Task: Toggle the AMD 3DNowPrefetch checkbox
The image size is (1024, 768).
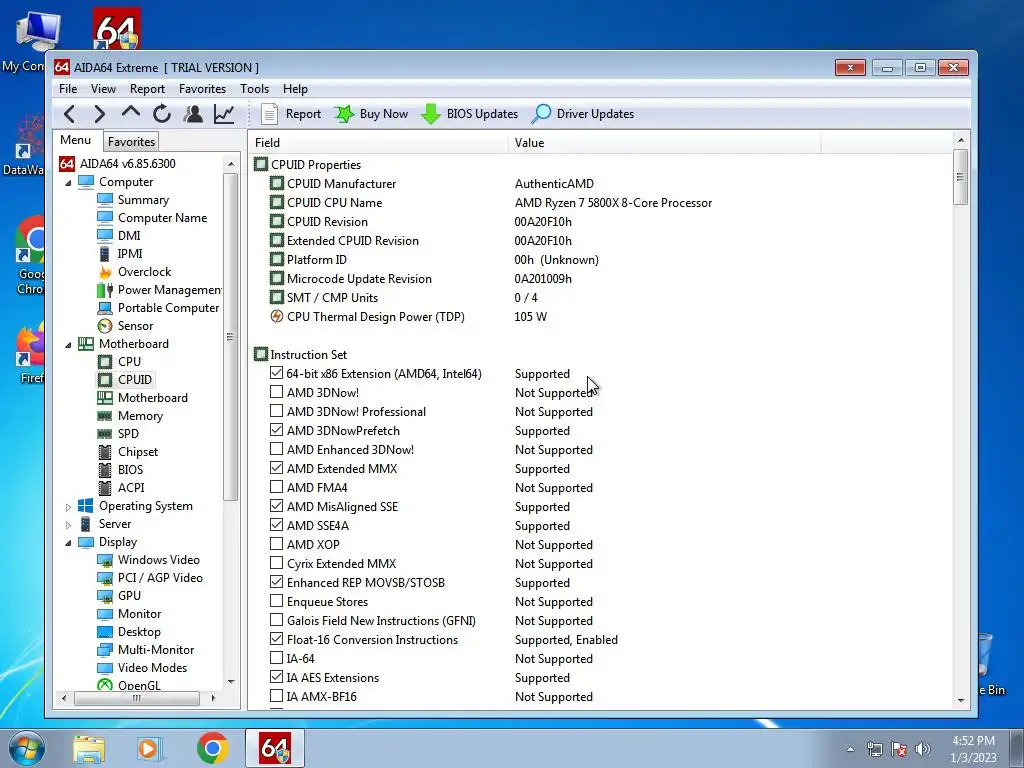Action: tap(276, 430)
